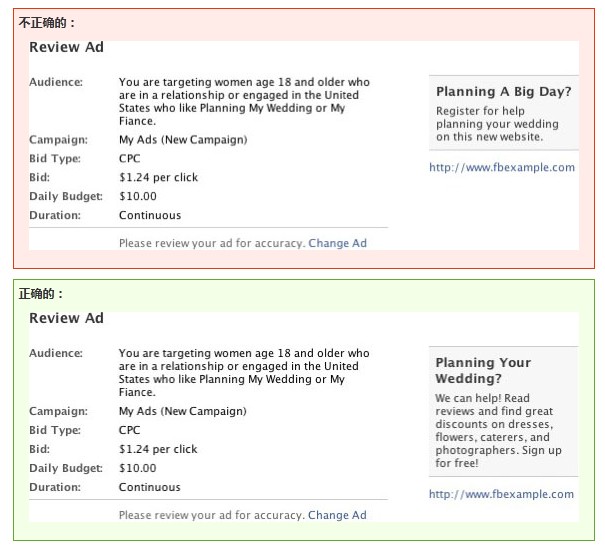Click $1.24 per click bid in red panel
The width and height of the screenshot is (605, 549).
[x=158, y=177]
